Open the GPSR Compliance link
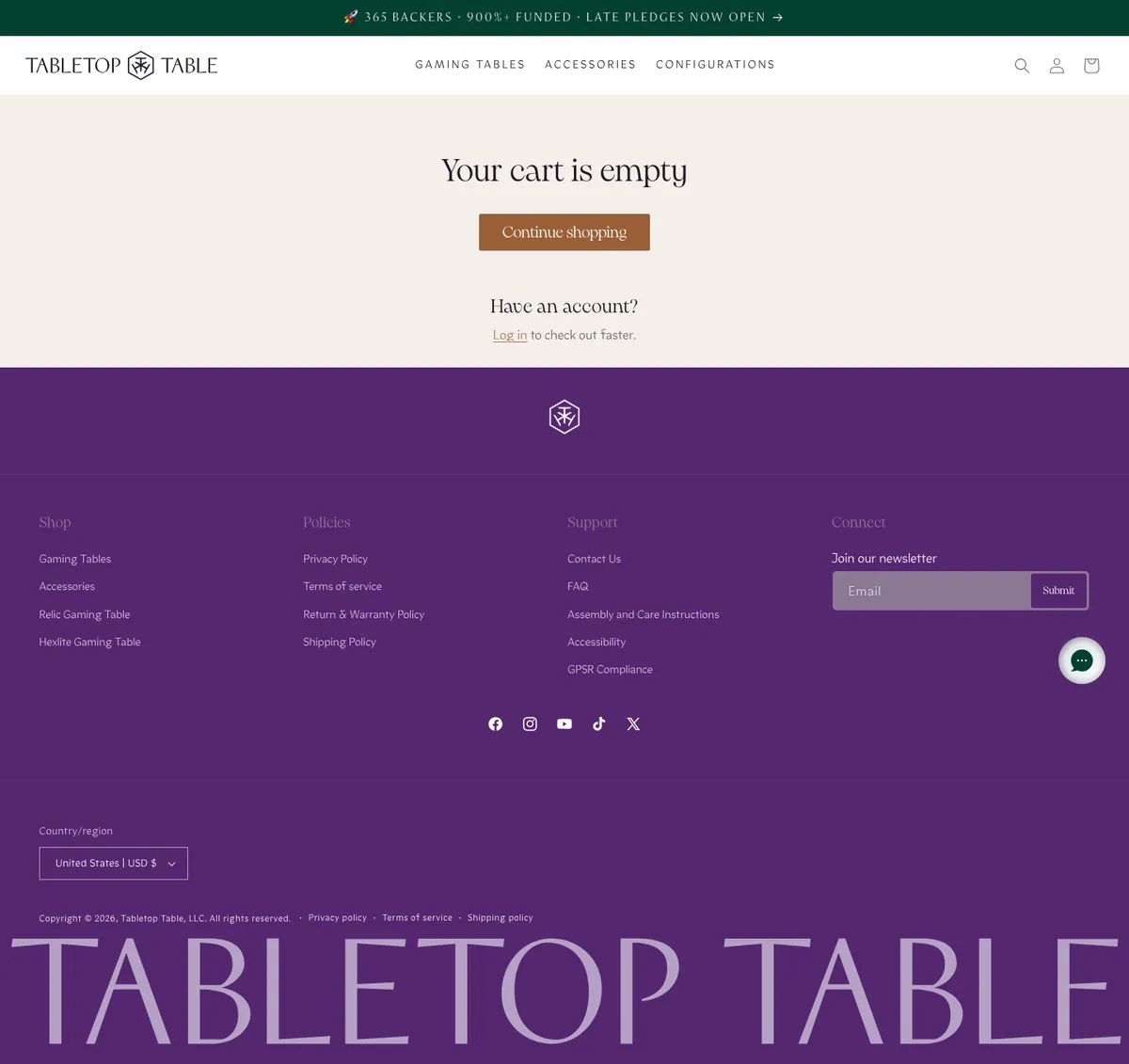This screenshot has height=1064, width=1129. 610,669
